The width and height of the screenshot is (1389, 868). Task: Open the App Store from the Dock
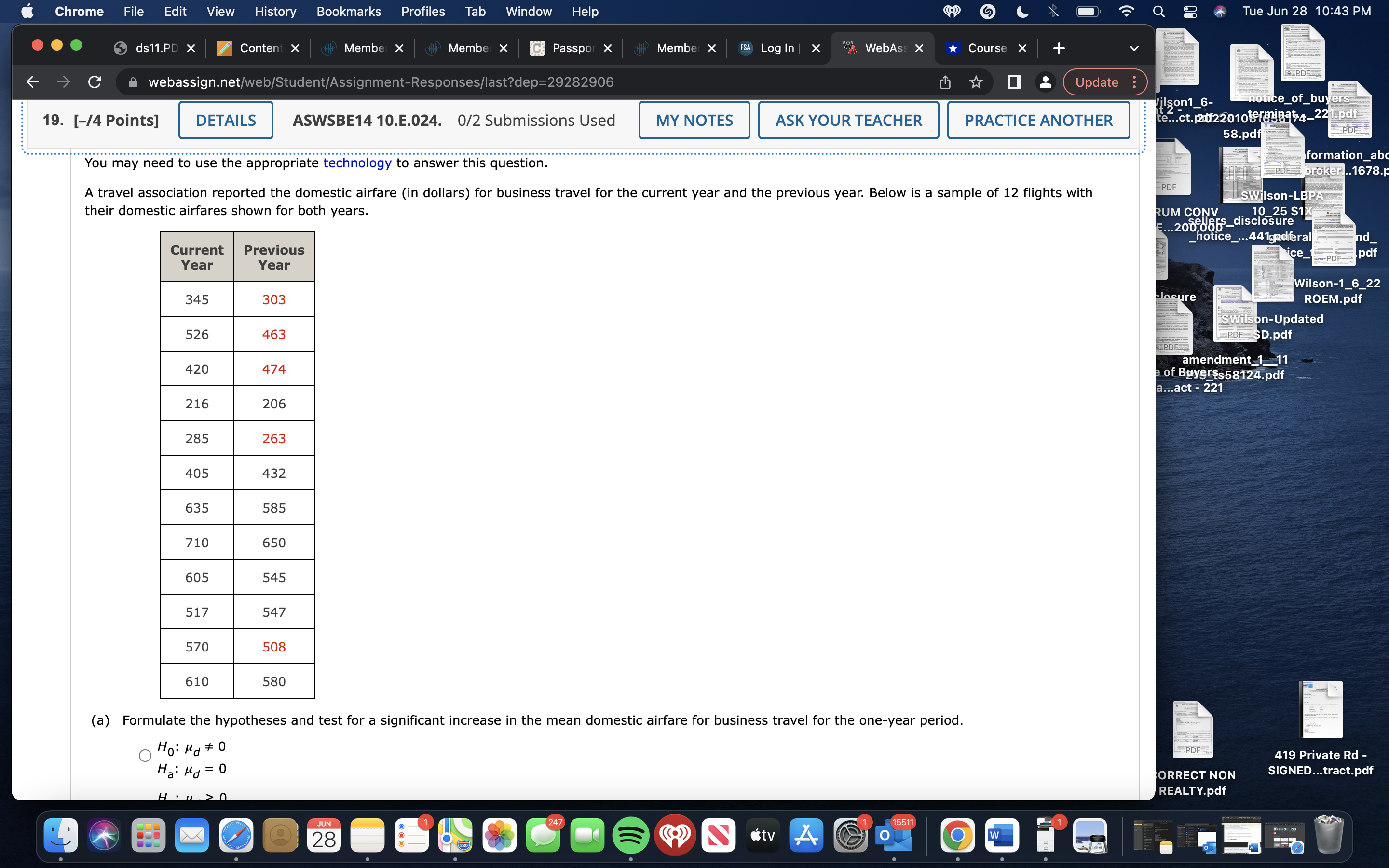pyautogui.click(x=805, y=835)
